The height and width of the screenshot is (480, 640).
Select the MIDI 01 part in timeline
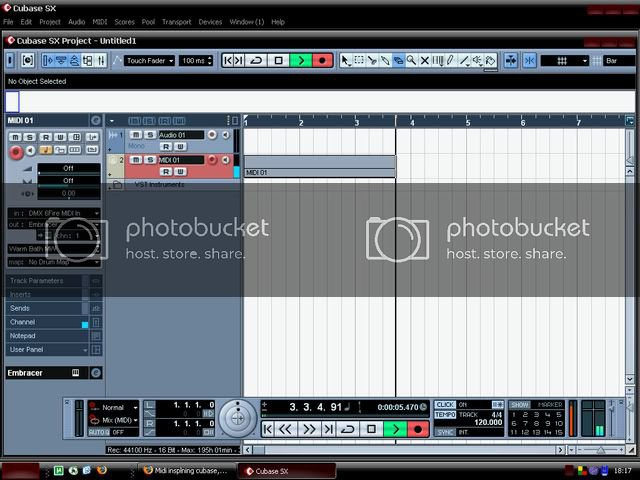[x=320, y=167]
